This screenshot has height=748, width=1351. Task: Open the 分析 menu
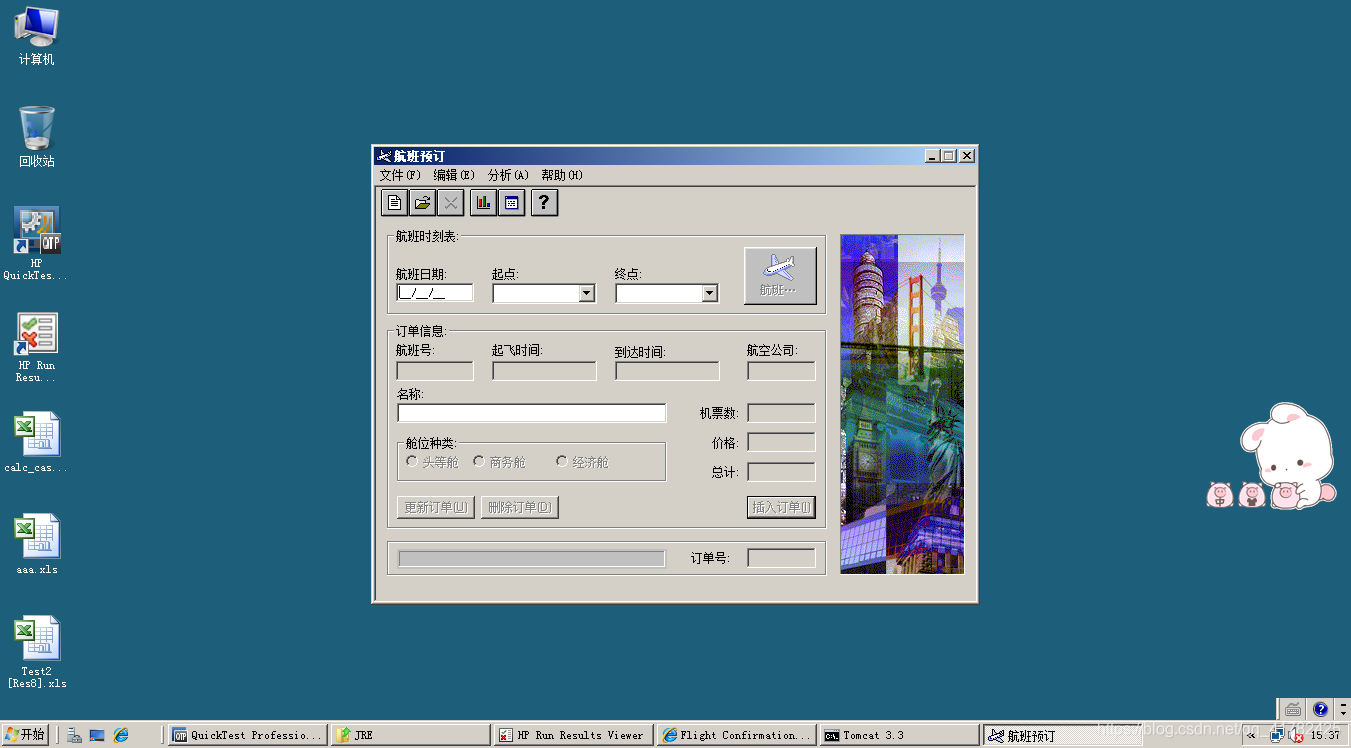507,174
